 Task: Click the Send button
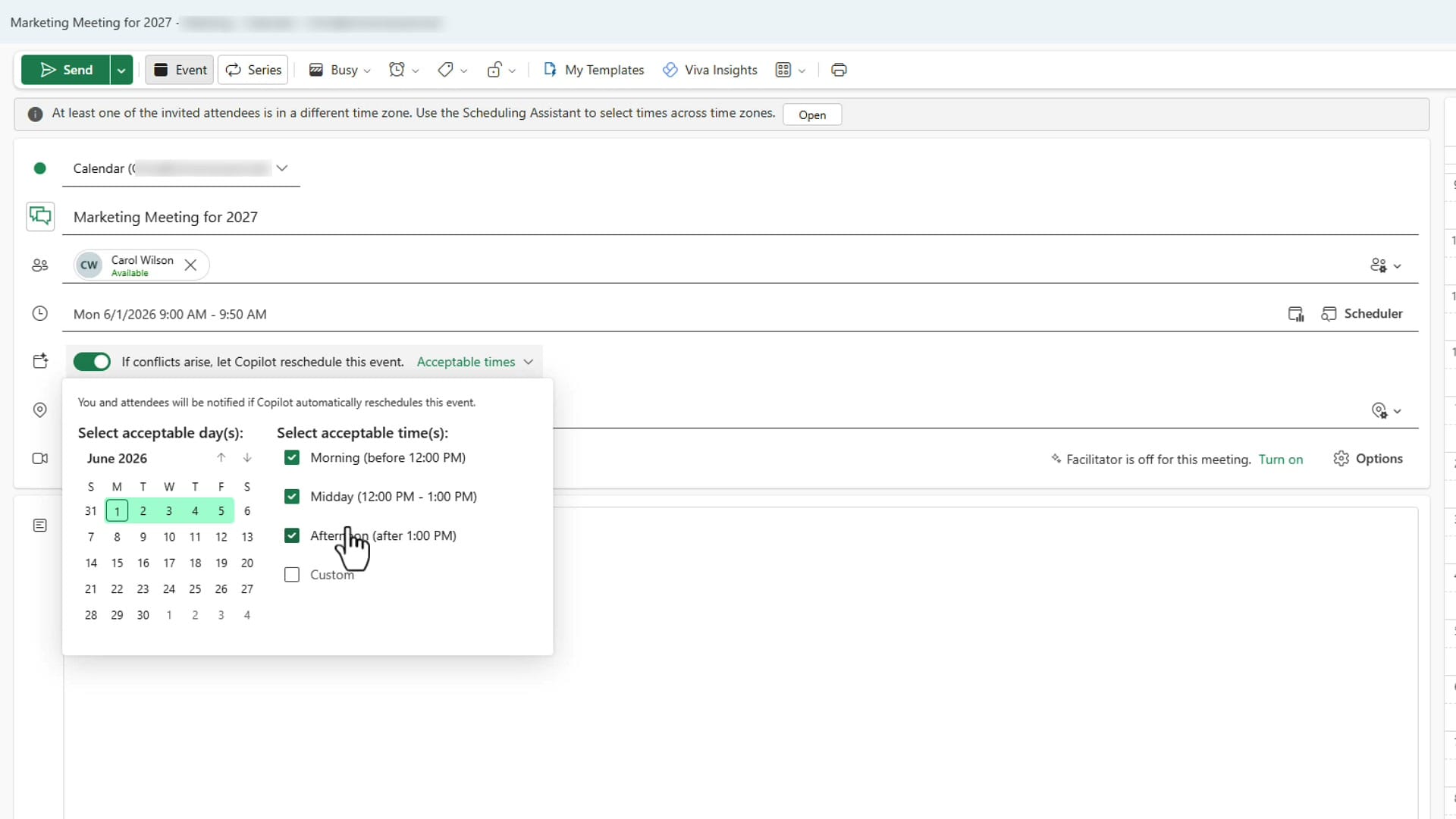click(x=66, y=70)
